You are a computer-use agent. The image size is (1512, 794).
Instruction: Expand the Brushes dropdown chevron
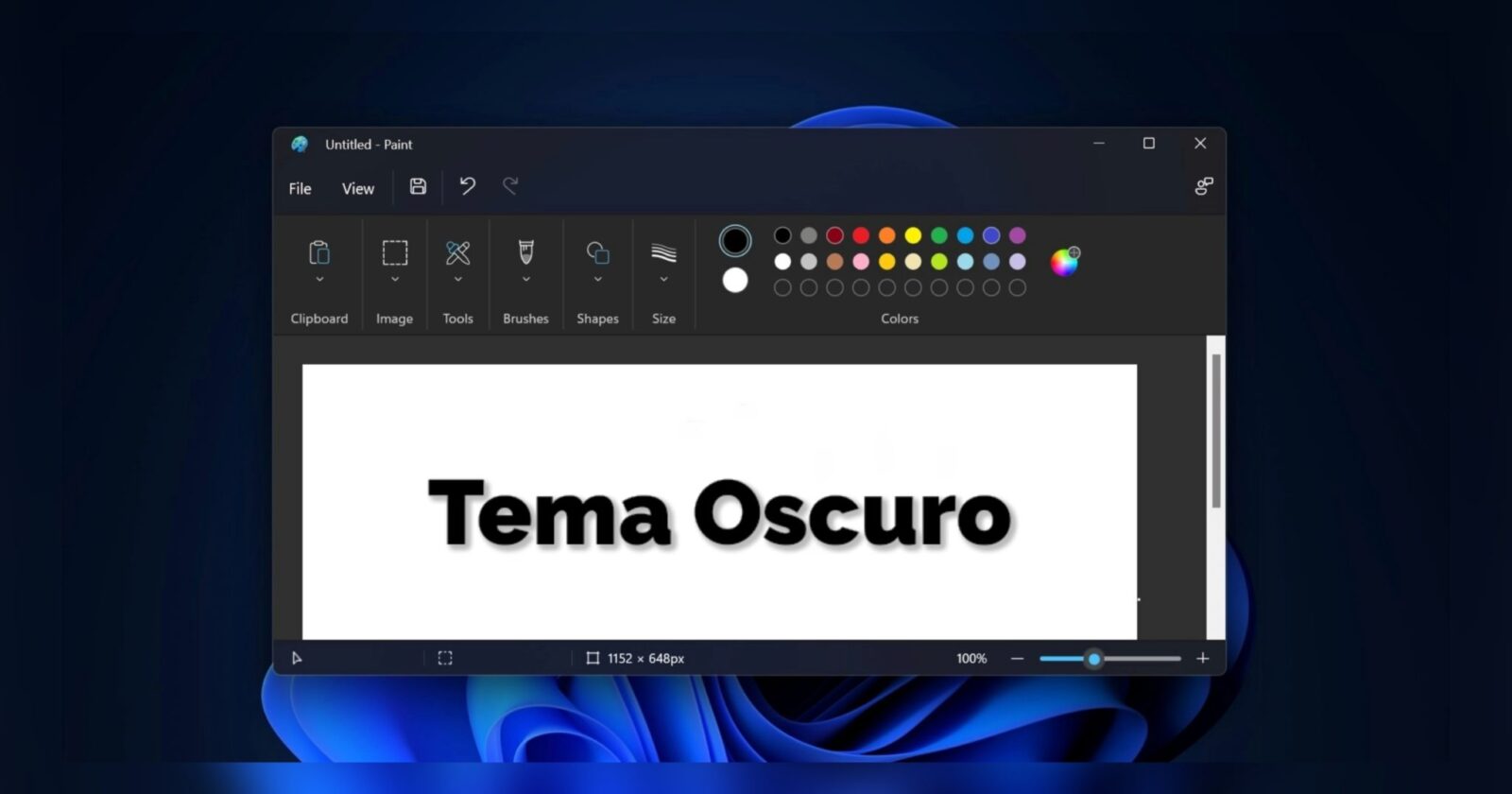coord(526,279)
